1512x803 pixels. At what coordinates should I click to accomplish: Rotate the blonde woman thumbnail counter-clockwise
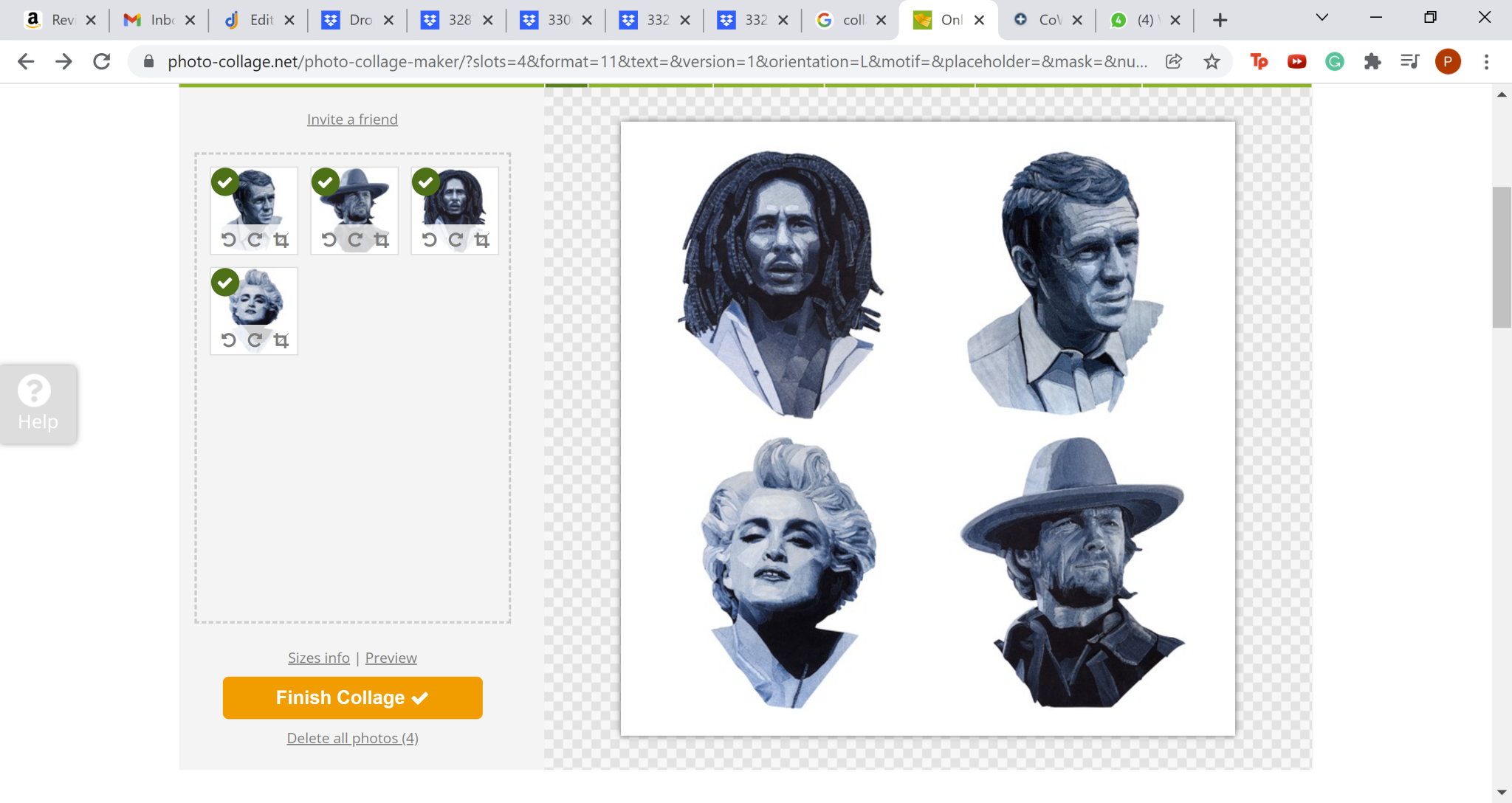click(x=229, y=340)
